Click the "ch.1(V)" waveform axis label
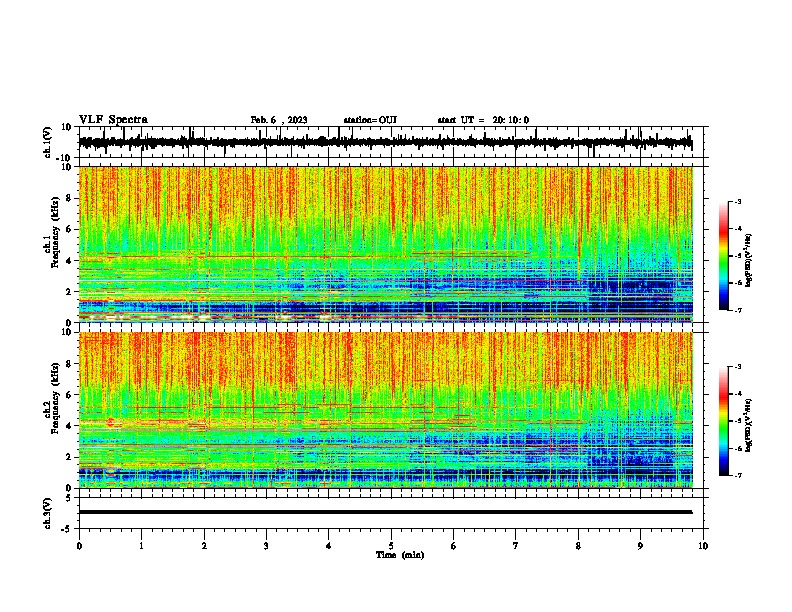792x612 pixels. pos(47,142)
